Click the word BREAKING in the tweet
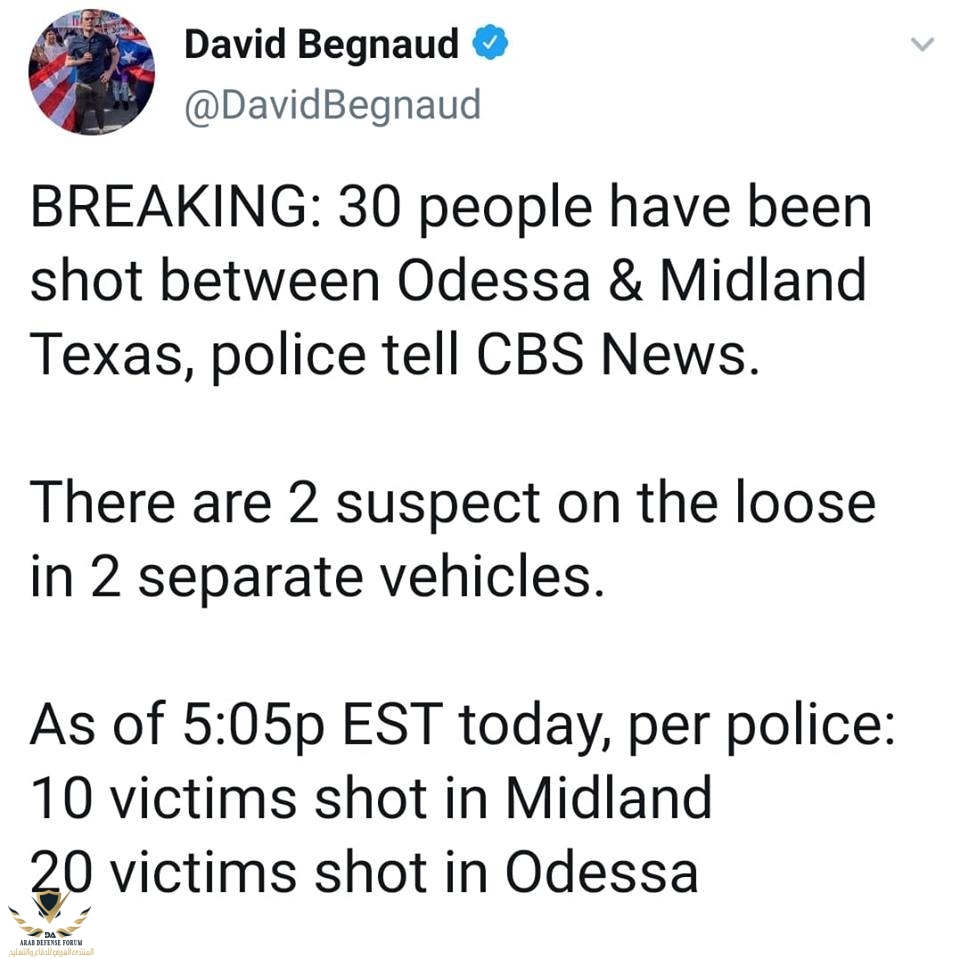The height and width of the screenshot is (959, 960). pyautogui.click(x=170, y=210)
